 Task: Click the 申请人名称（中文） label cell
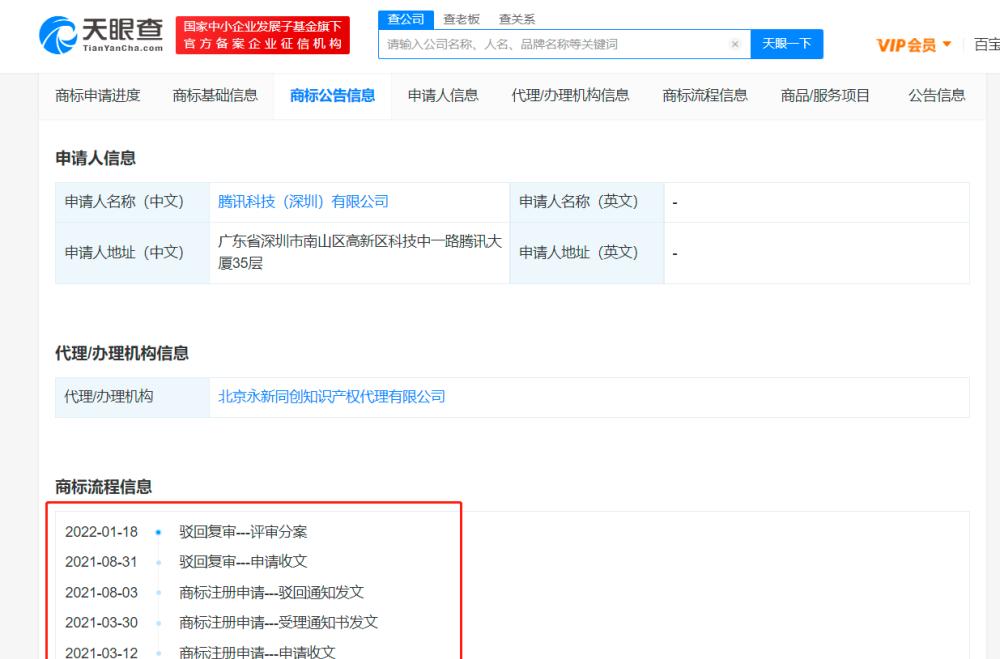[133, 202]
